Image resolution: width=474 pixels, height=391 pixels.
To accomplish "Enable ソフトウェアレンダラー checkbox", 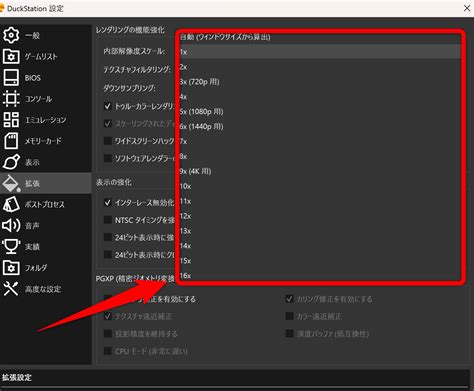I will tap(107, 158).
